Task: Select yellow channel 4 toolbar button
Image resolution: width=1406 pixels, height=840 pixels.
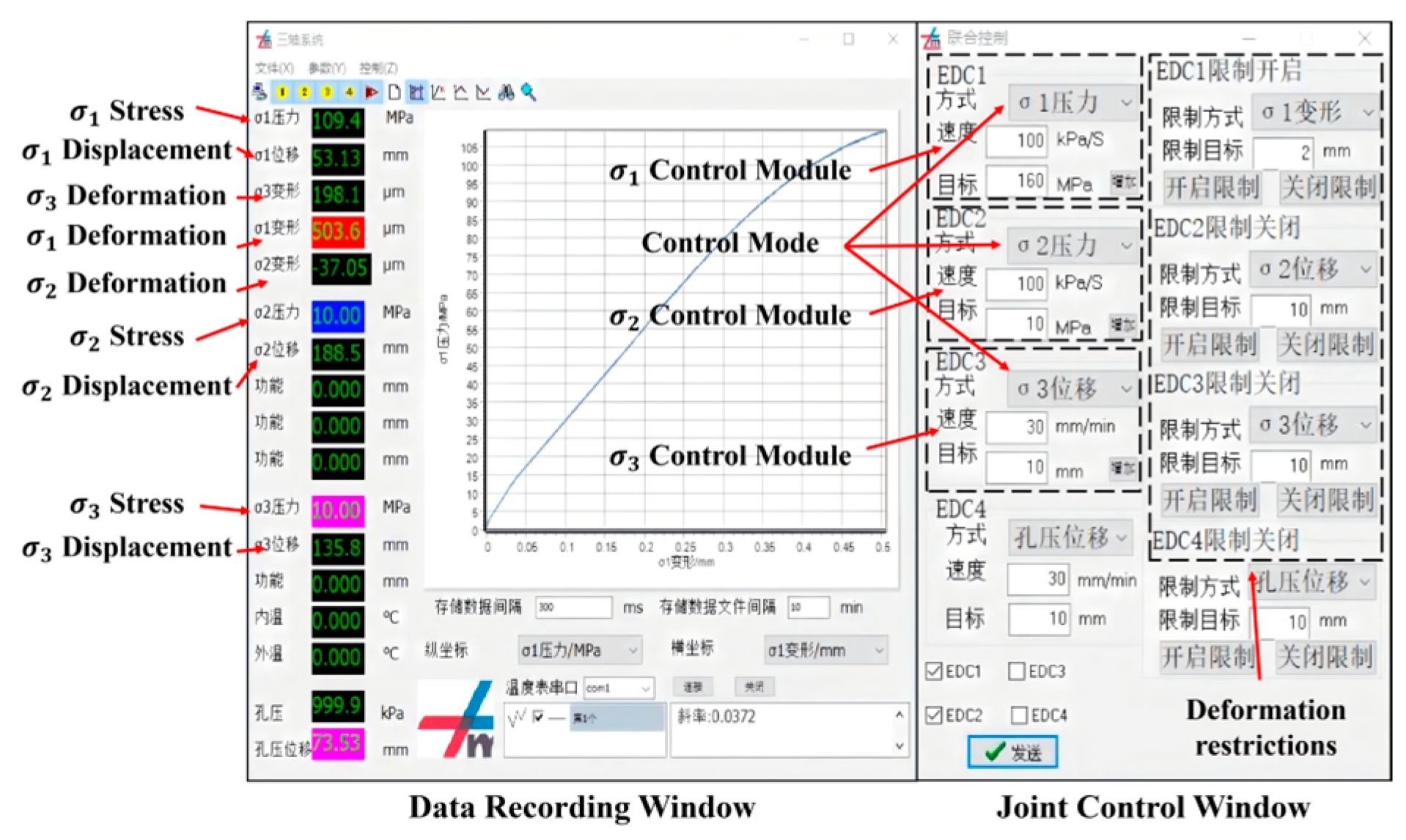Action: click(x=350, y=92)
